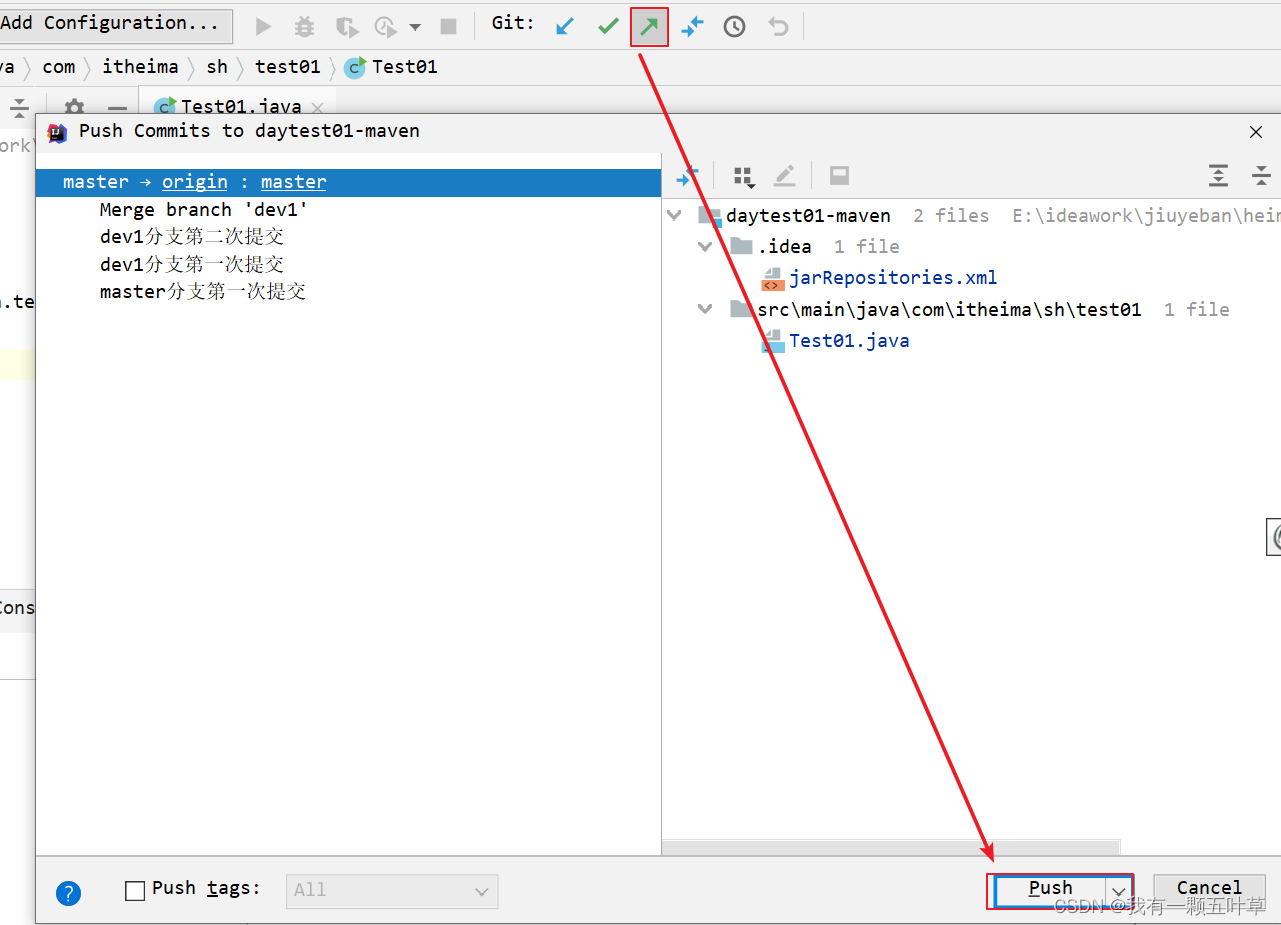Click 'Test01' class breadcrumb
The image size is (1281, 925).
click(392, 67)
